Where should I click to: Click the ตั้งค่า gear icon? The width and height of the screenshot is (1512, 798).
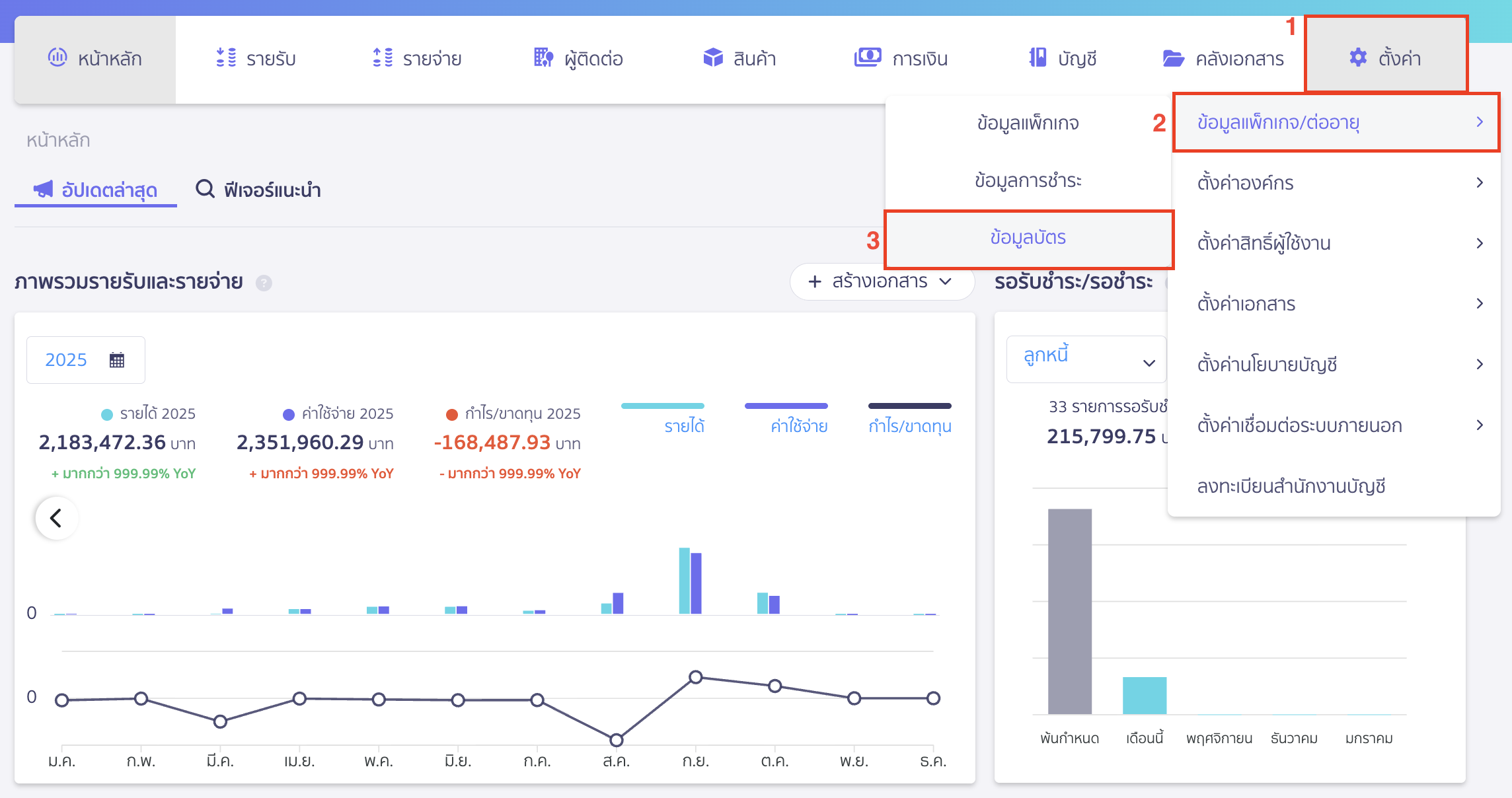pyautogui.click(x=1358, y=58)
